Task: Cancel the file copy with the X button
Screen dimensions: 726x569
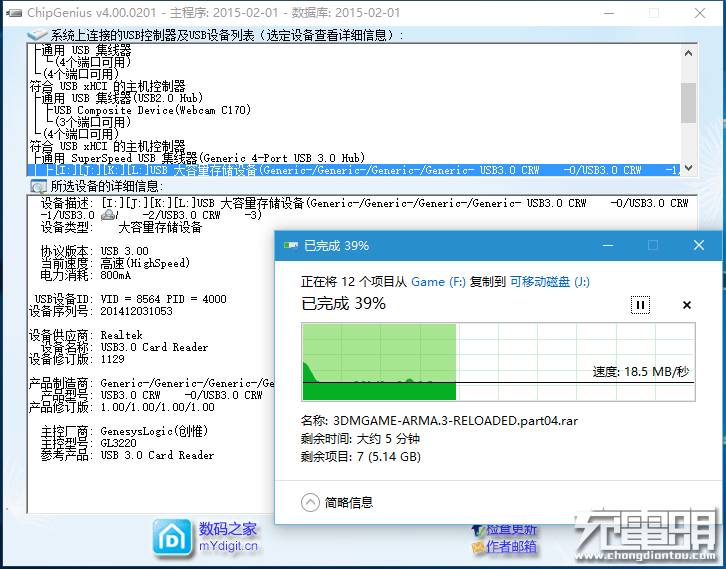Action: (687, 305)
